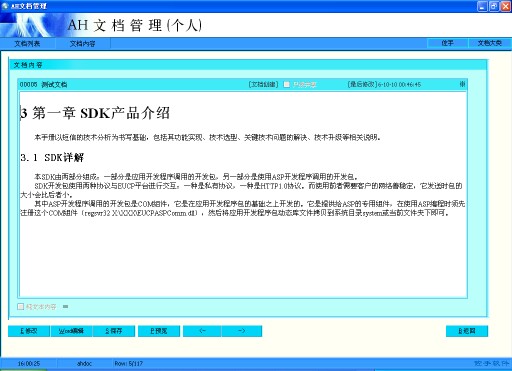Click the 文档内容 panel title bar
The width and height of the screenshot is (512, 371).
(x=248, y=65)
